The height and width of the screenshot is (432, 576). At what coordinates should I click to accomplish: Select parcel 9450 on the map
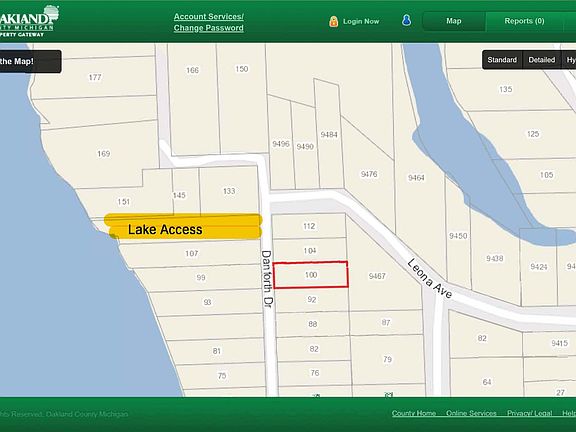click(x=458, y=236)
